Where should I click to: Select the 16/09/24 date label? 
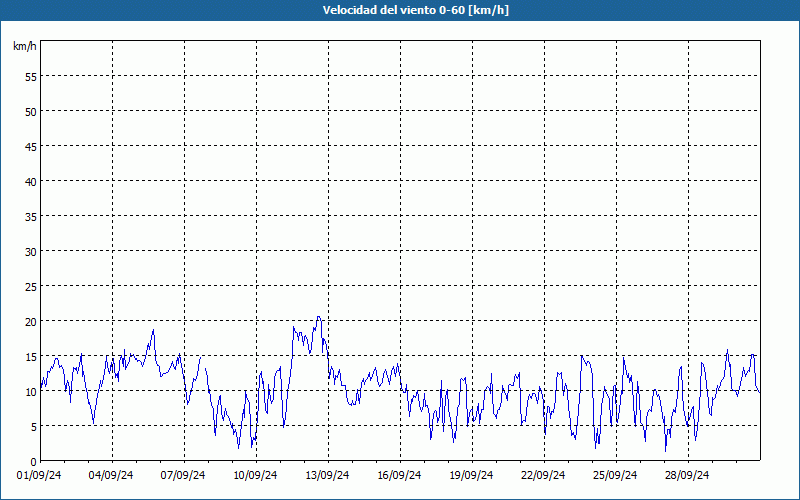coord(399,475)
